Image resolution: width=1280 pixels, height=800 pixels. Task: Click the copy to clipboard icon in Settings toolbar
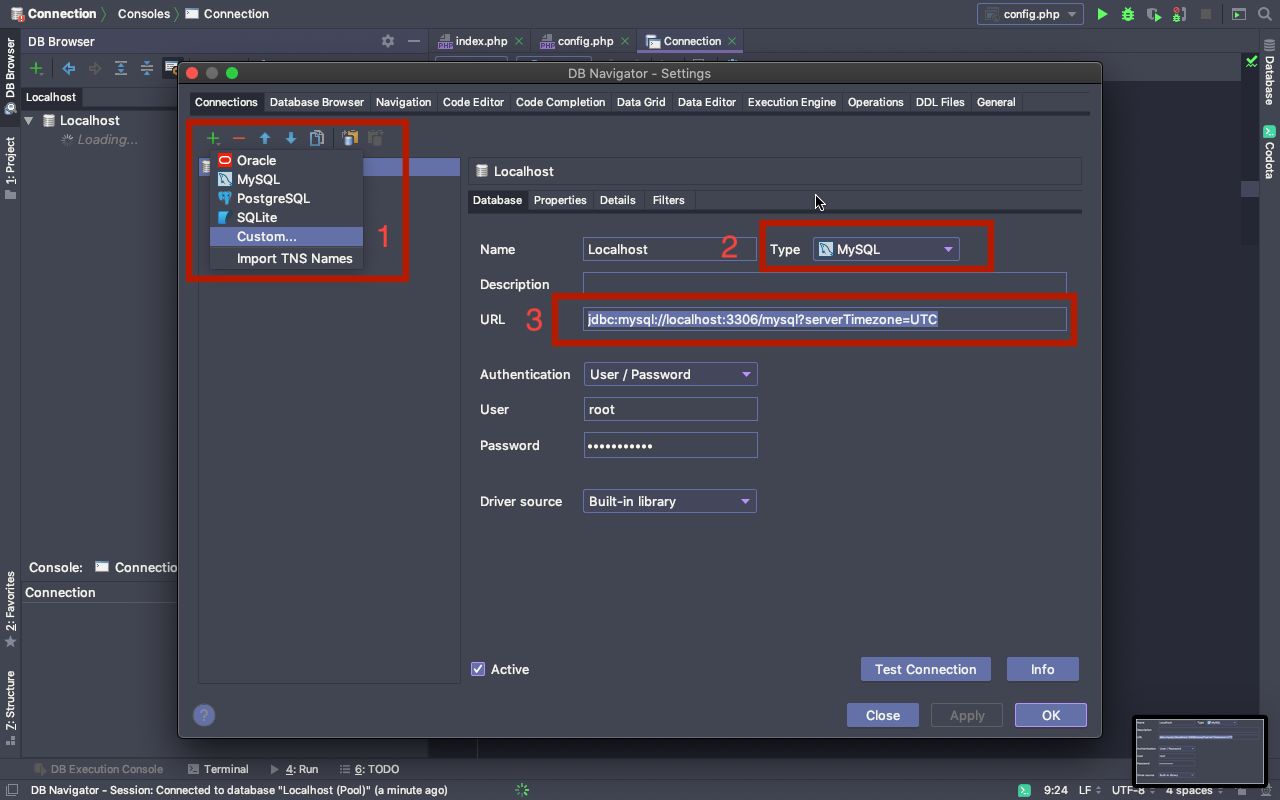point(350,138)
